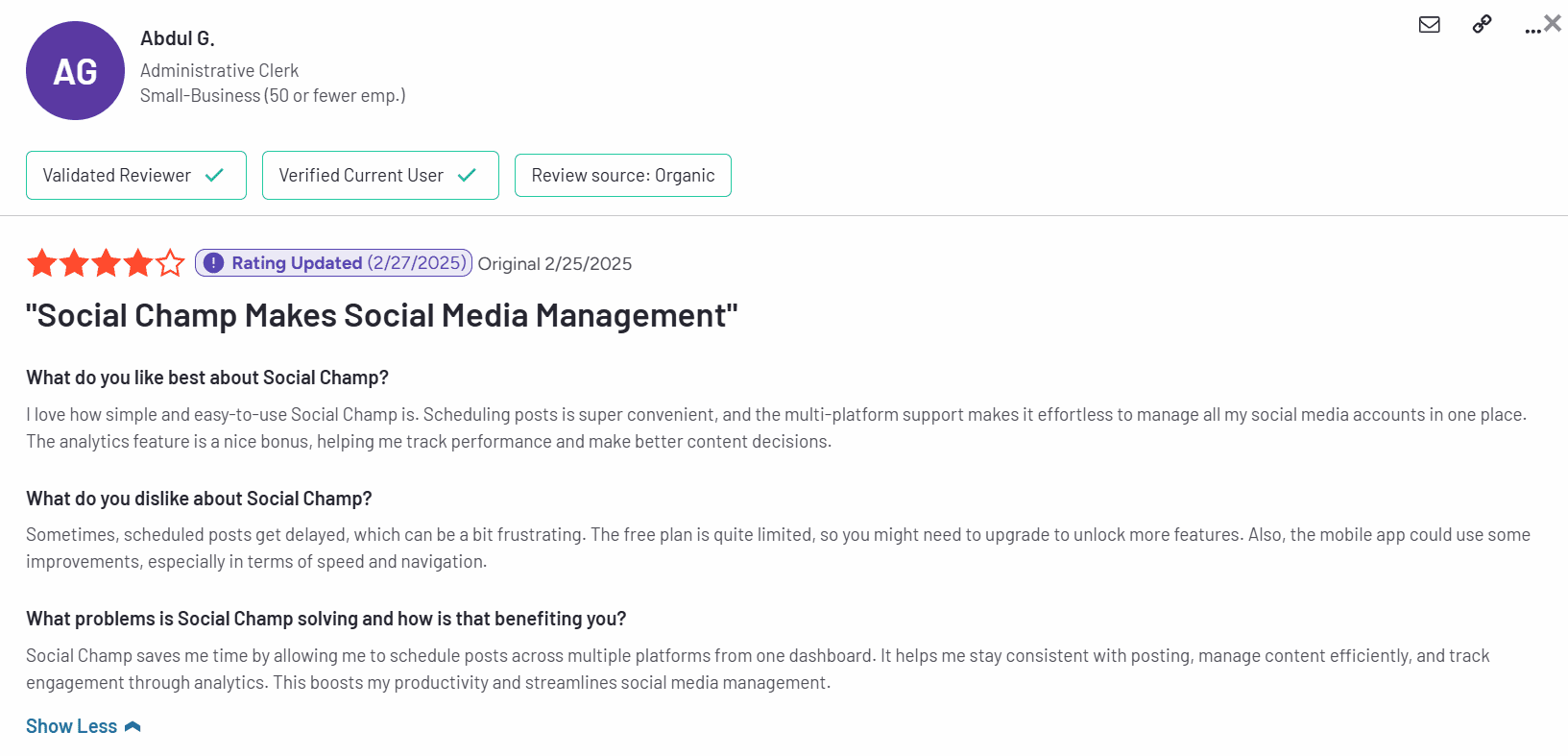
Task: Click the up chevron beside Show Less
Action: [133, 726]
